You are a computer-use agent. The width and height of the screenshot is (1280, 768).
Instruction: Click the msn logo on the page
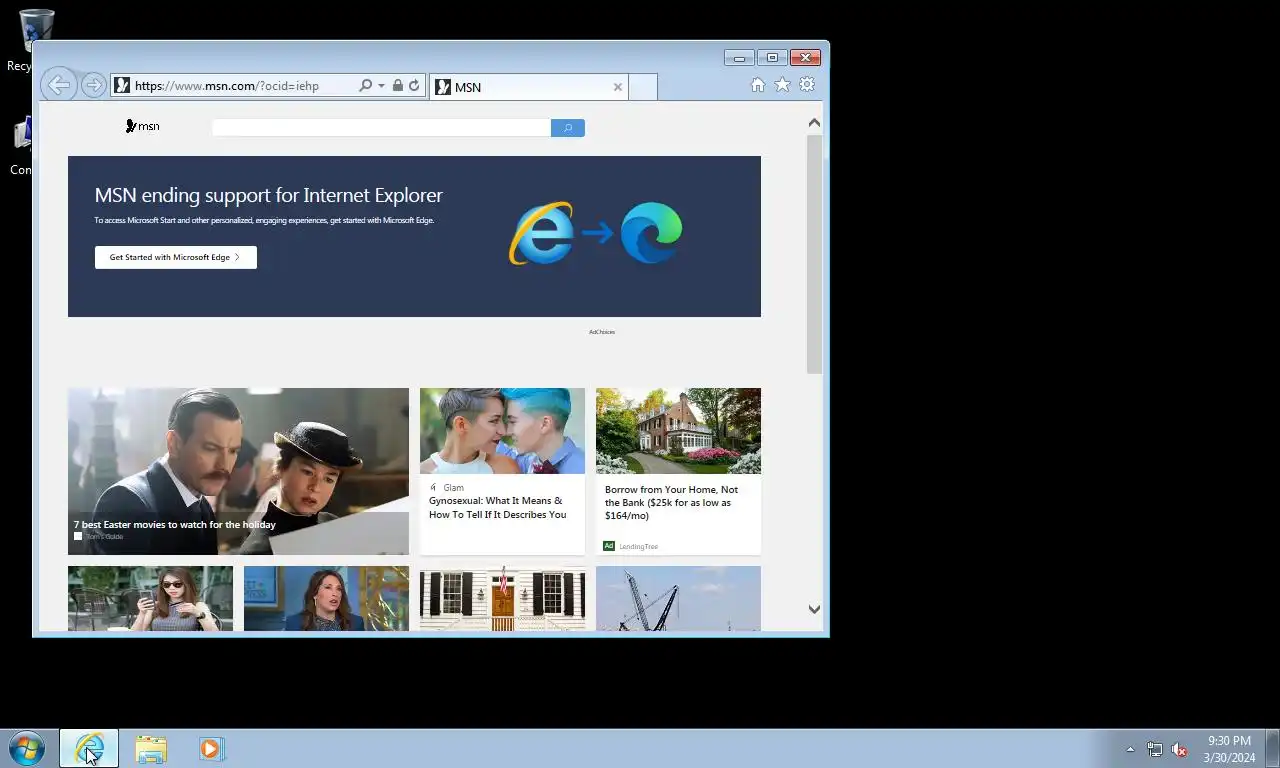tap(143, 126)
